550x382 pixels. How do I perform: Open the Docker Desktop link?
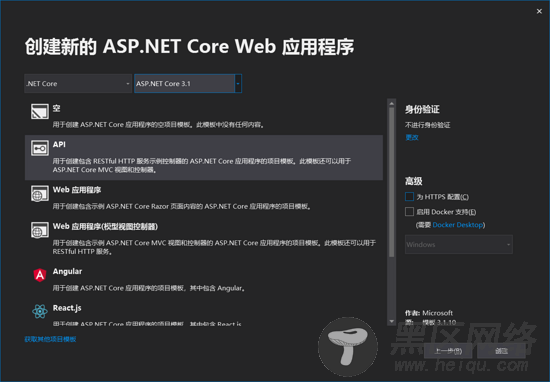458,225
